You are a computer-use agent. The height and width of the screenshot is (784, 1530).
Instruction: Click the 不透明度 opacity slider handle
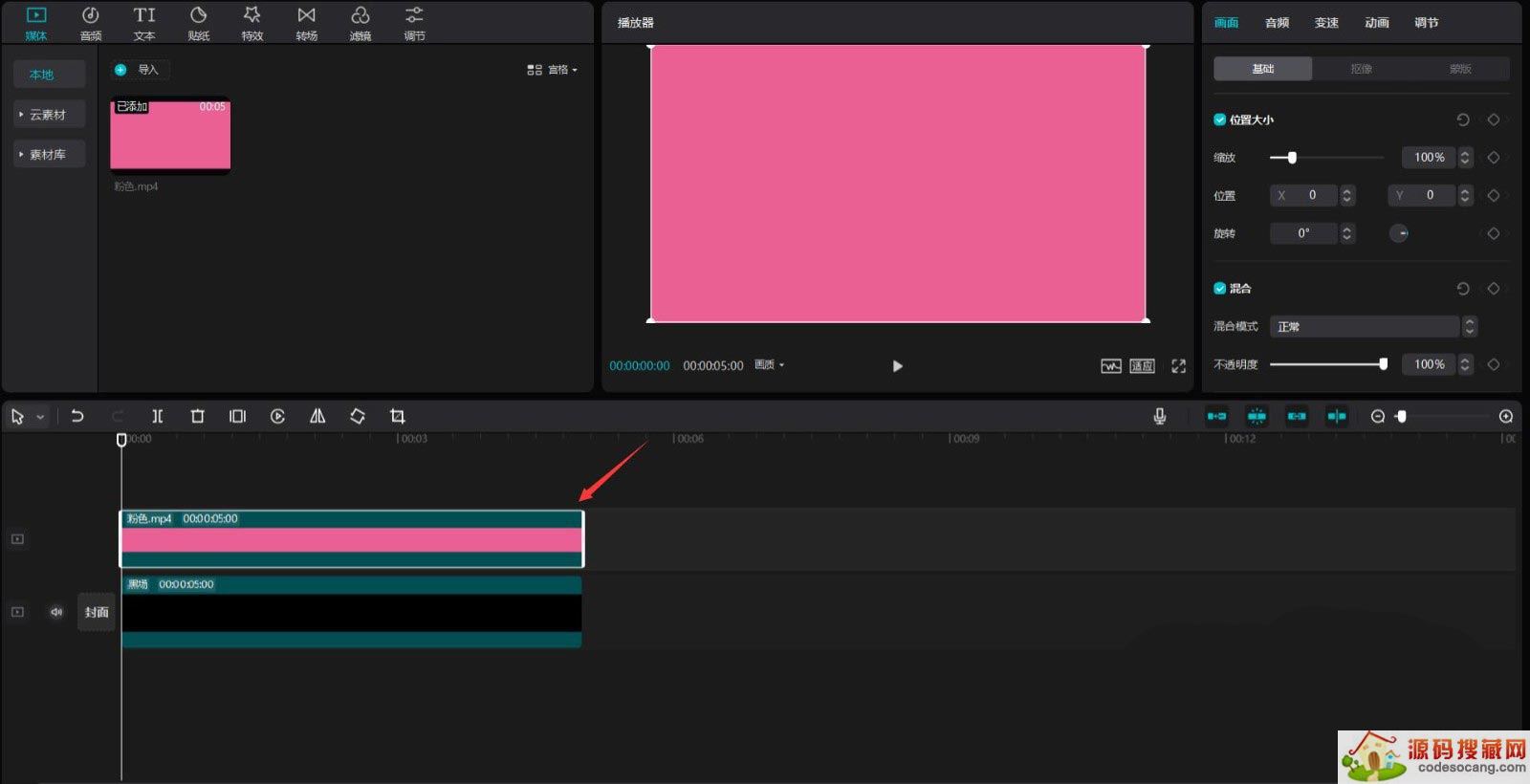tap(1383, 364)
